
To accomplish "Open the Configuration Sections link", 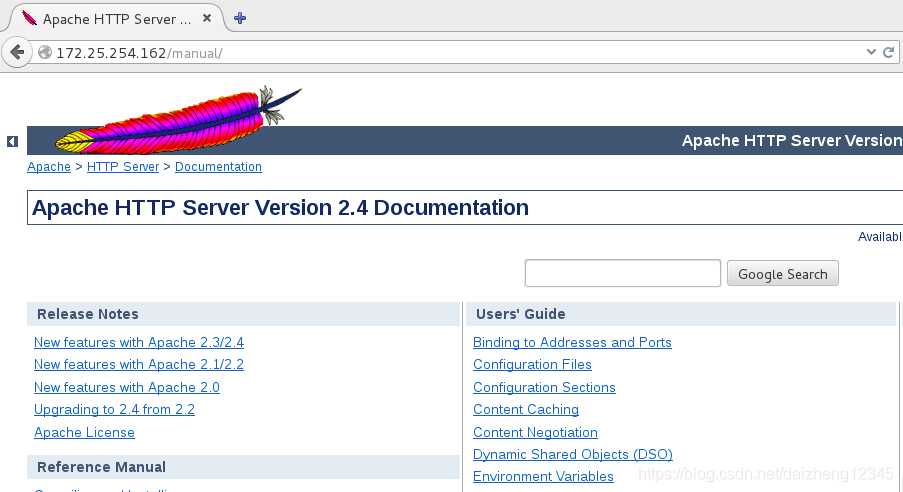I will coord(544,387).
